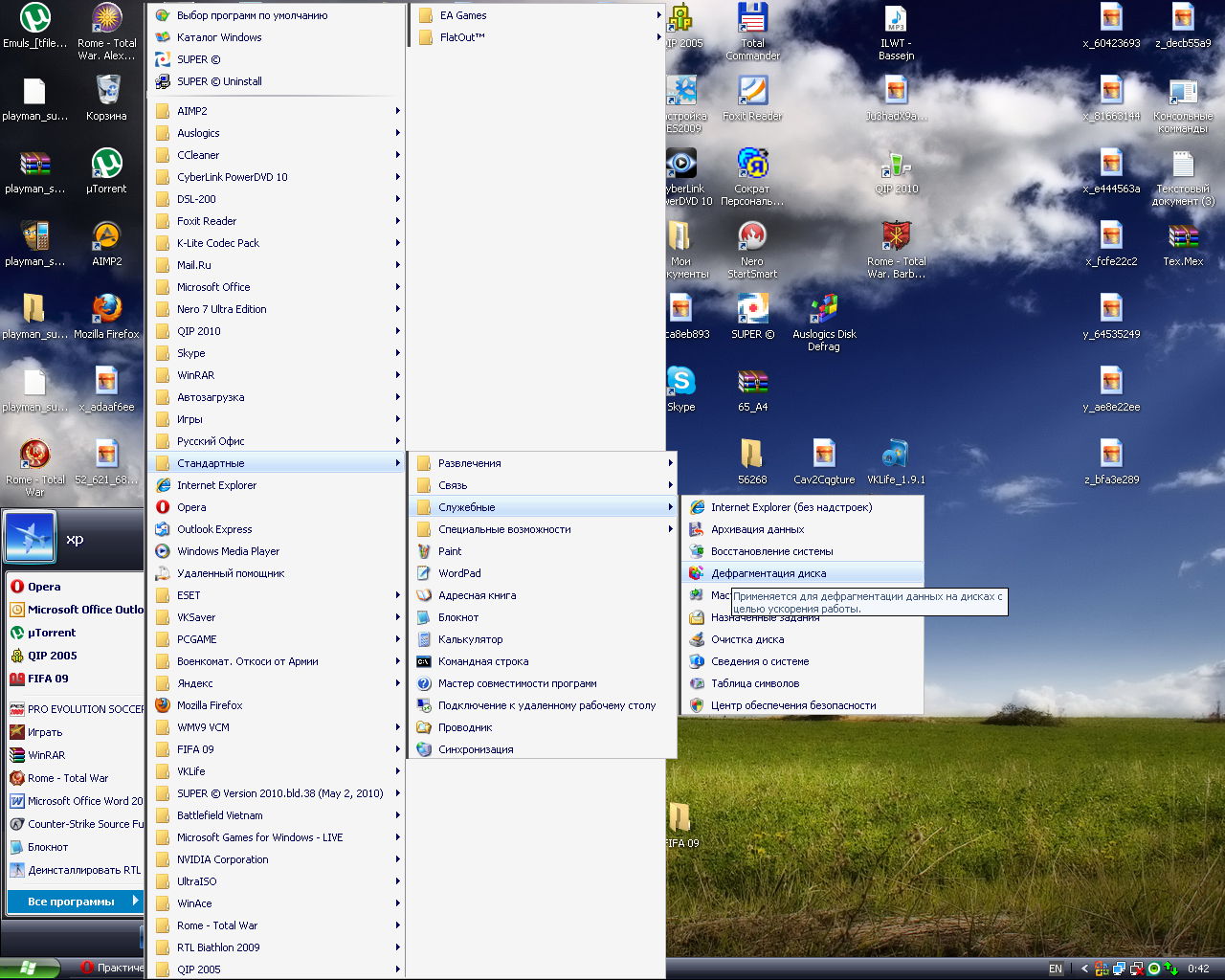
Task: Launch WordPad from the menu
Action: tap(543, 573)
